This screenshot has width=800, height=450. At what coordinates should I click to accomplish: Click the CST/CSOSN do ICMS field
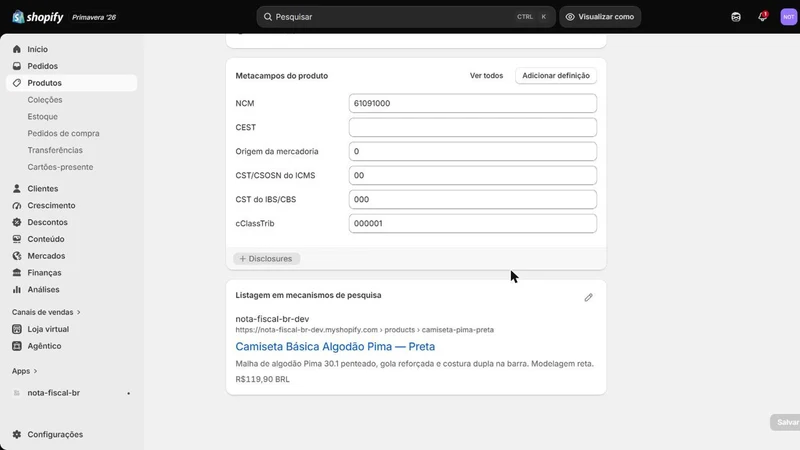[472, 175]
